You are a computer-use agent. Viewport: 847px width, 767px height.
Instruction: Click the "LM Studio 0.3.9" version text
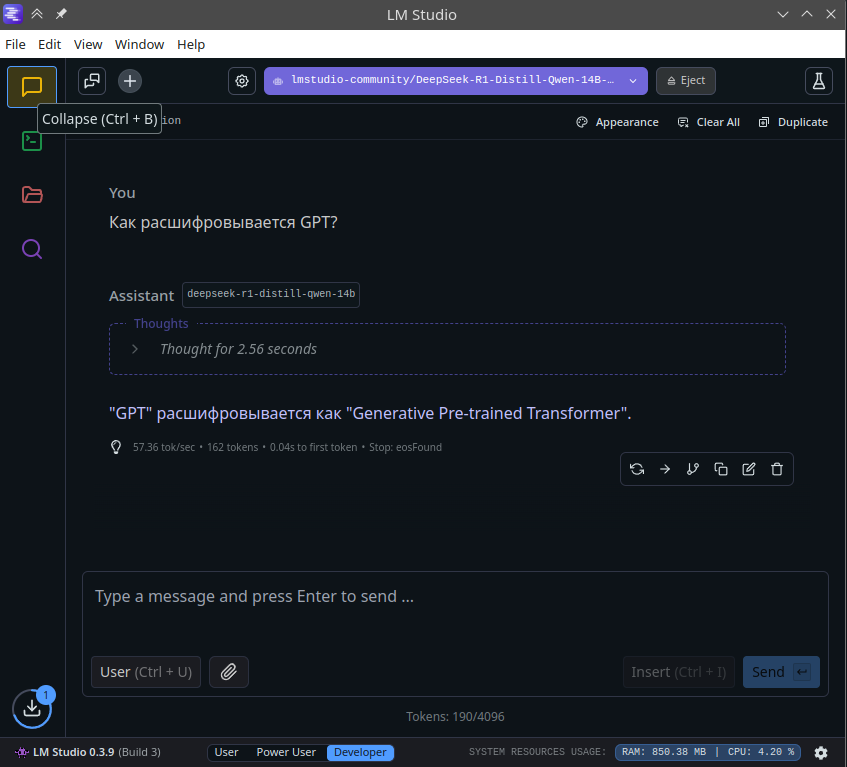73,752
